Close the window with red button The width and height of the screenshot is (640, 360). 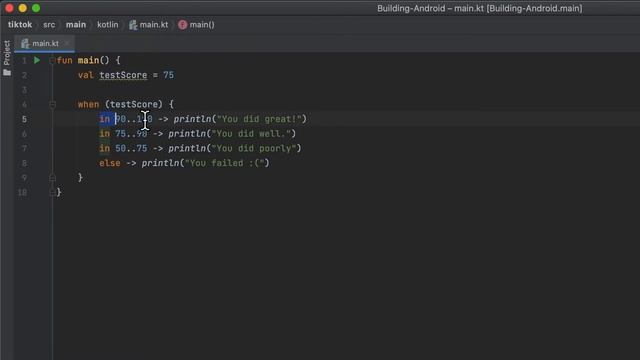[9, 8]
